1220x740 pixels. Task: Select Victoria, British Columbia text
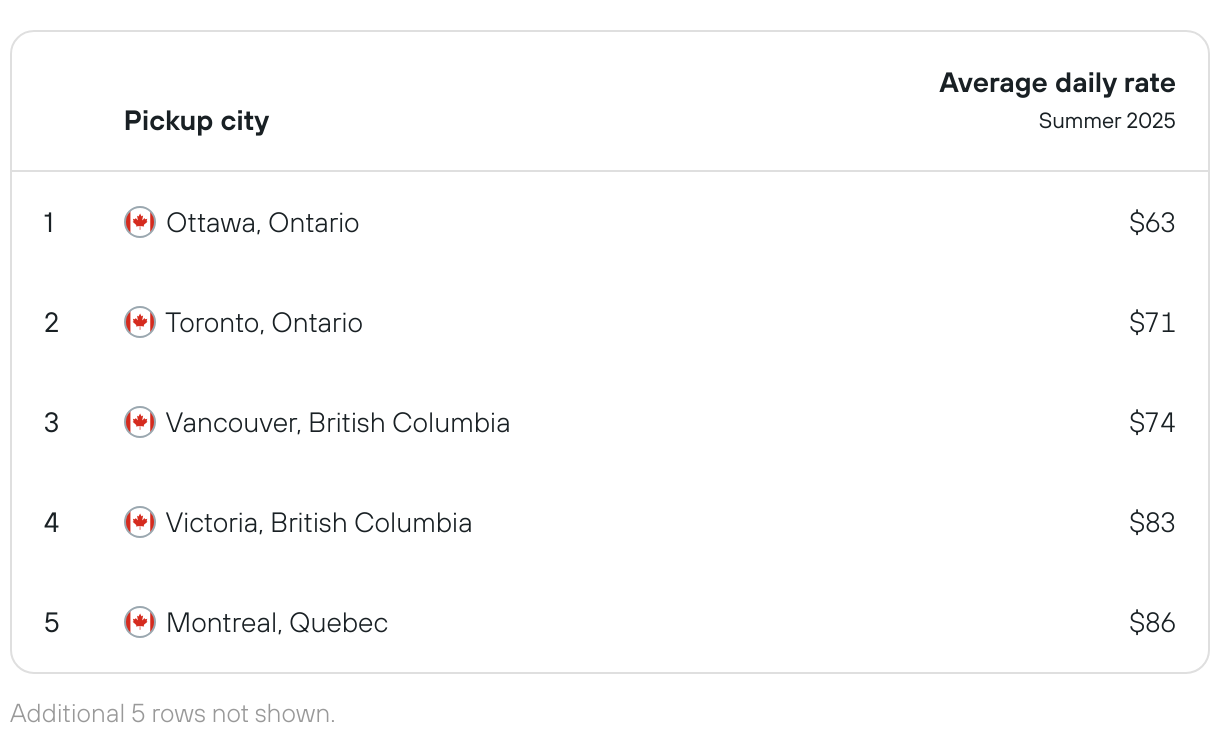[319, 523]
